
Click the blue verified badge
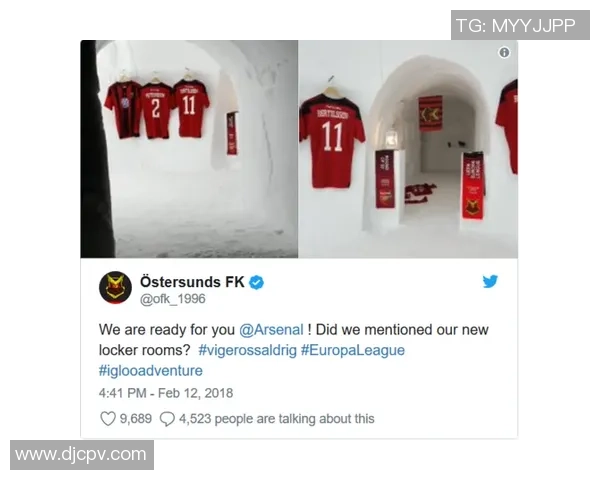256,282
